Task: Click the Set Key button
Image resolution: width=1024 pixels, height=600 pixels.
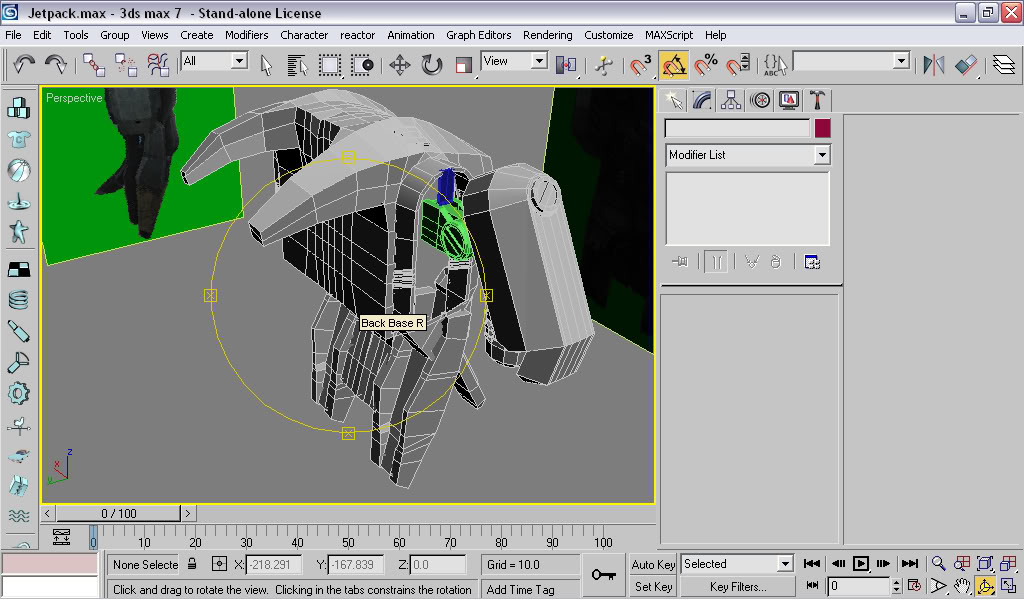Action: [653, 587]
